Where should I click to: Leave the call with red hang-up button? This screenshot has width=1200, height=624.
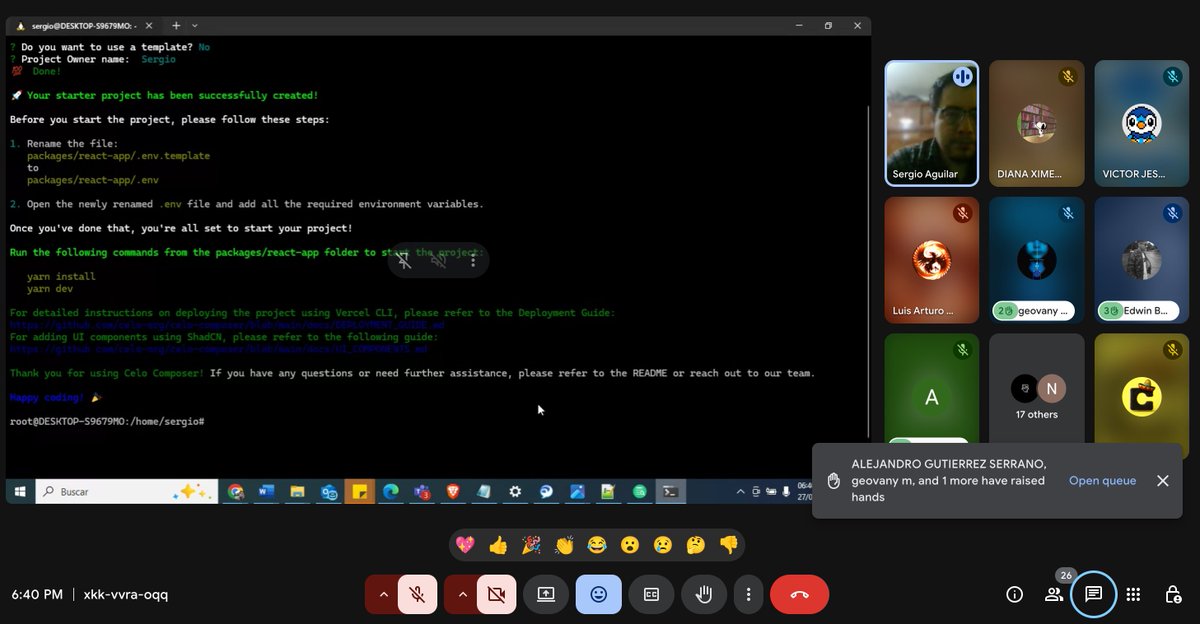[799, 594]
